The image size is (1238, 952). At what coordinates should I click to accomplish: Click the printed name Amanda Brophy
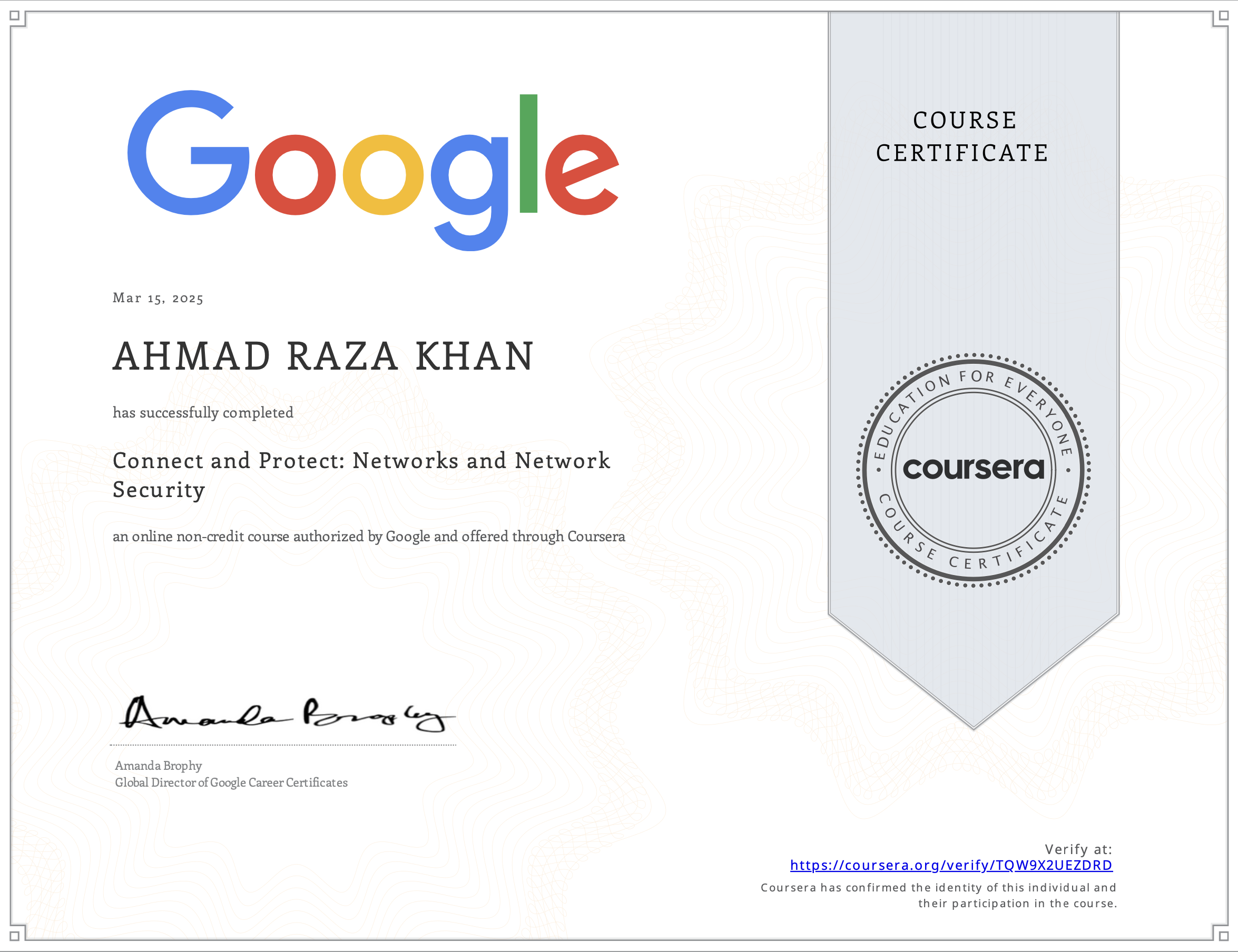point(158,766)
